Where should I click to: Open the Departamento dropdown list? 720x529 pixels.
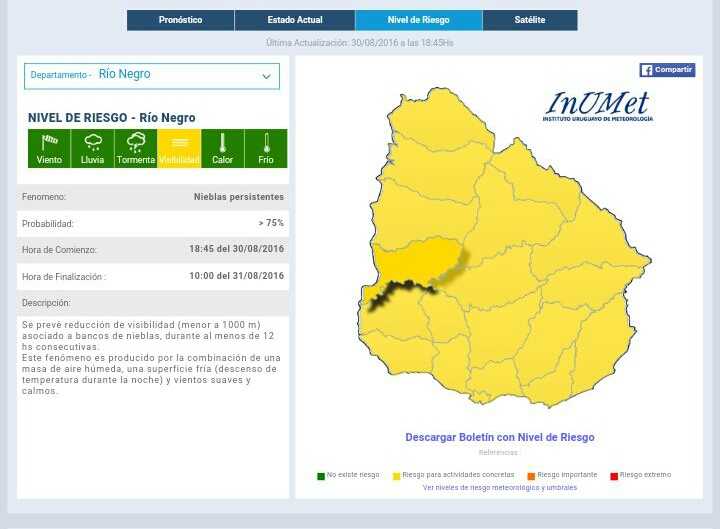tap(152, 75)
